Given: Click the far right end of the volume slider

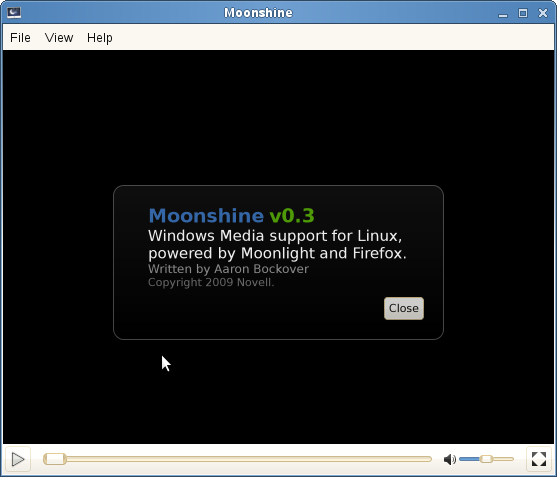Looking at the screenshot, I should click(x=512, y=459).
